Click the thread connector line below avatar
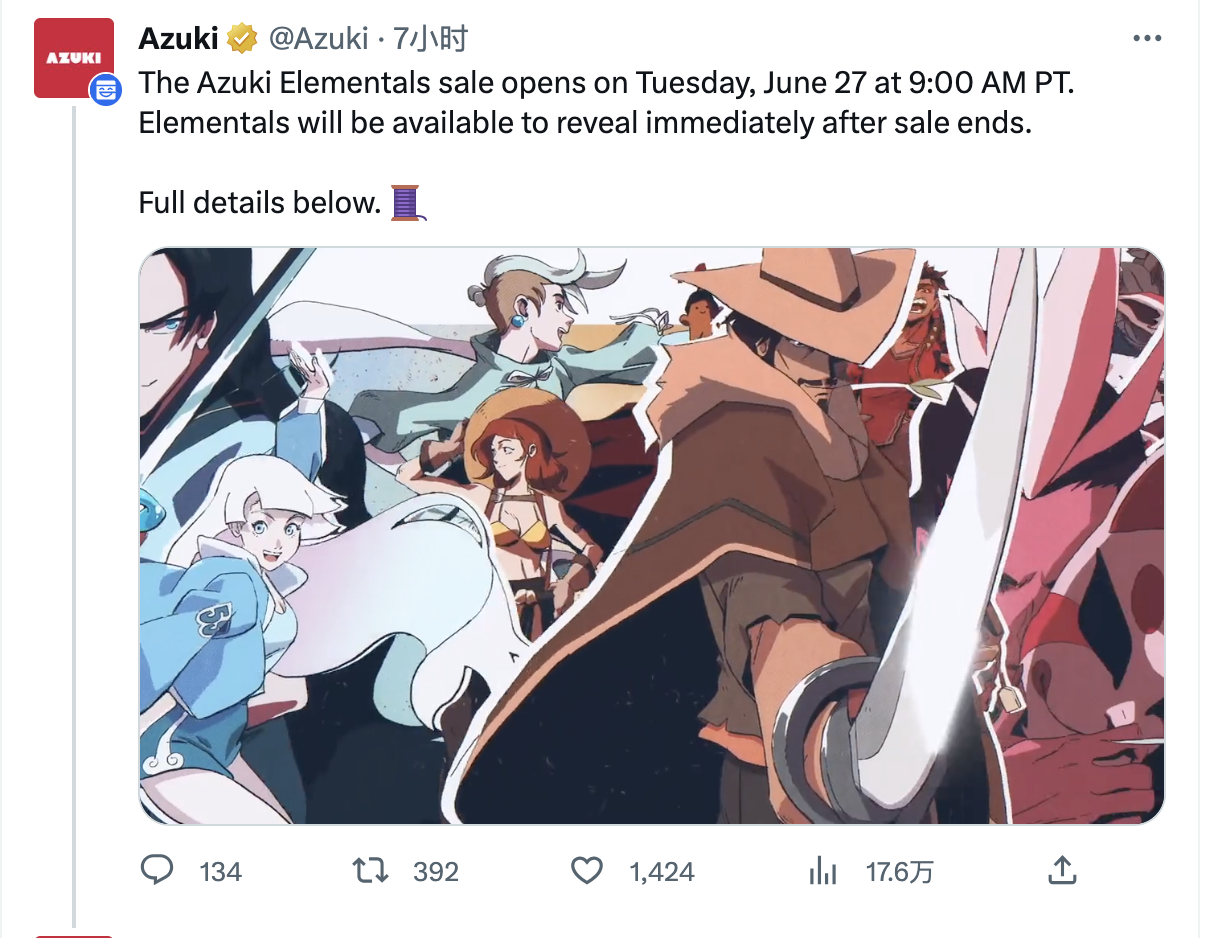1210x938 pixels. pyautogui.click(x=73, y=515)
